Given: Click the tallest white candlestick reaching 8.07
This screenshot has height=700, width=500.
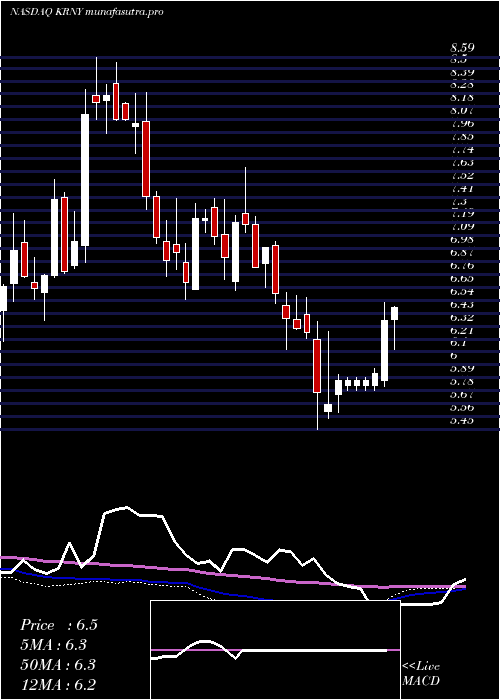Looking at the screenshot, I should coord(85,179).
